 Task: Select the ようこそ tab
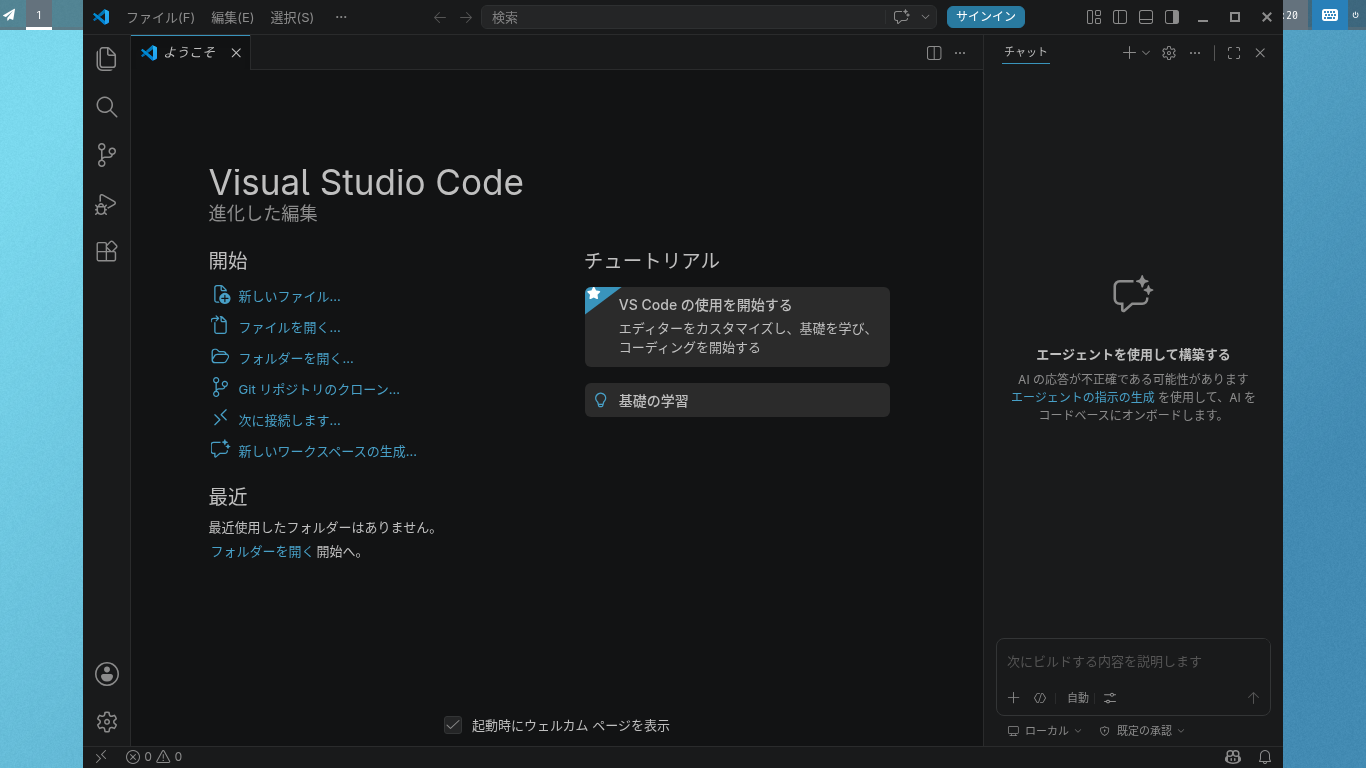(190, 53)
